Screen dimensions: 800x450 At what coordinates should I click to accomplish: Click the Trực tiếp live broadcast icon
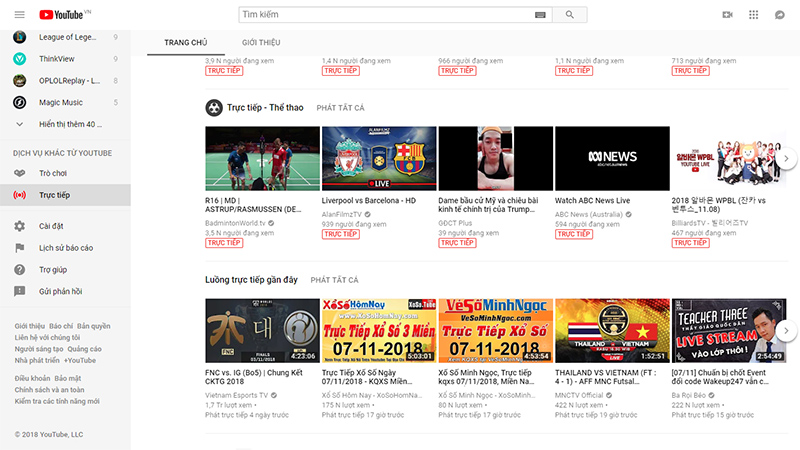tap(19, 195)
